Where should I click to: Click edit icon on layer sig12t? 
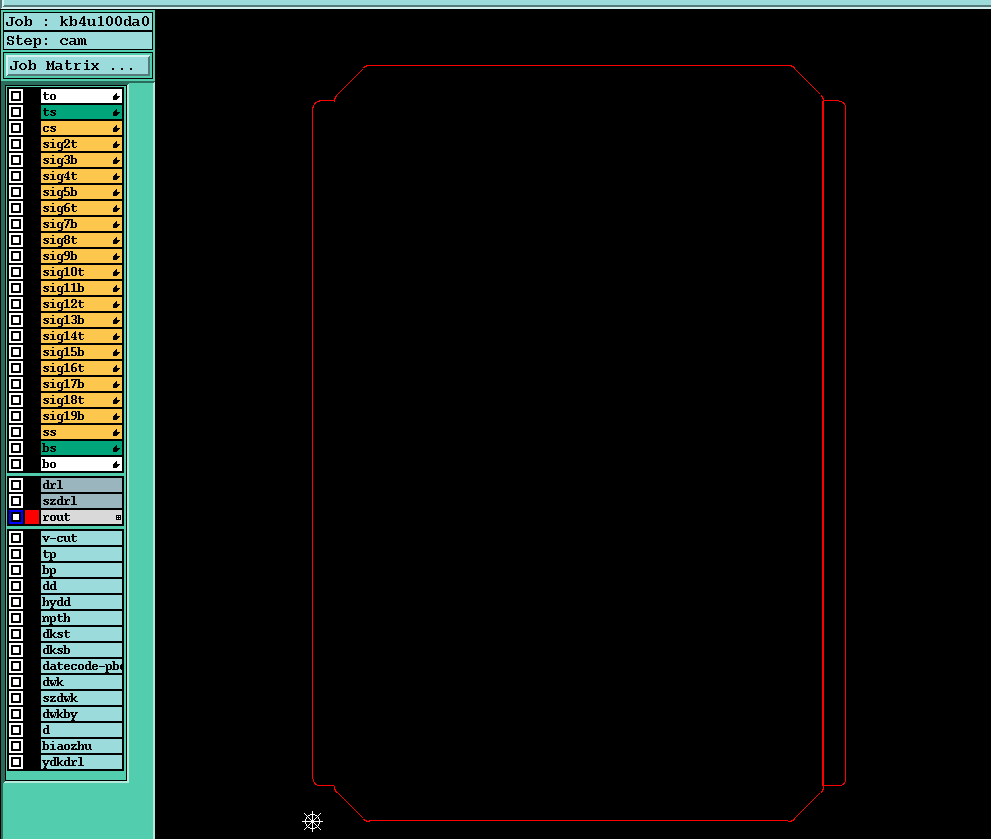point(116,304)
